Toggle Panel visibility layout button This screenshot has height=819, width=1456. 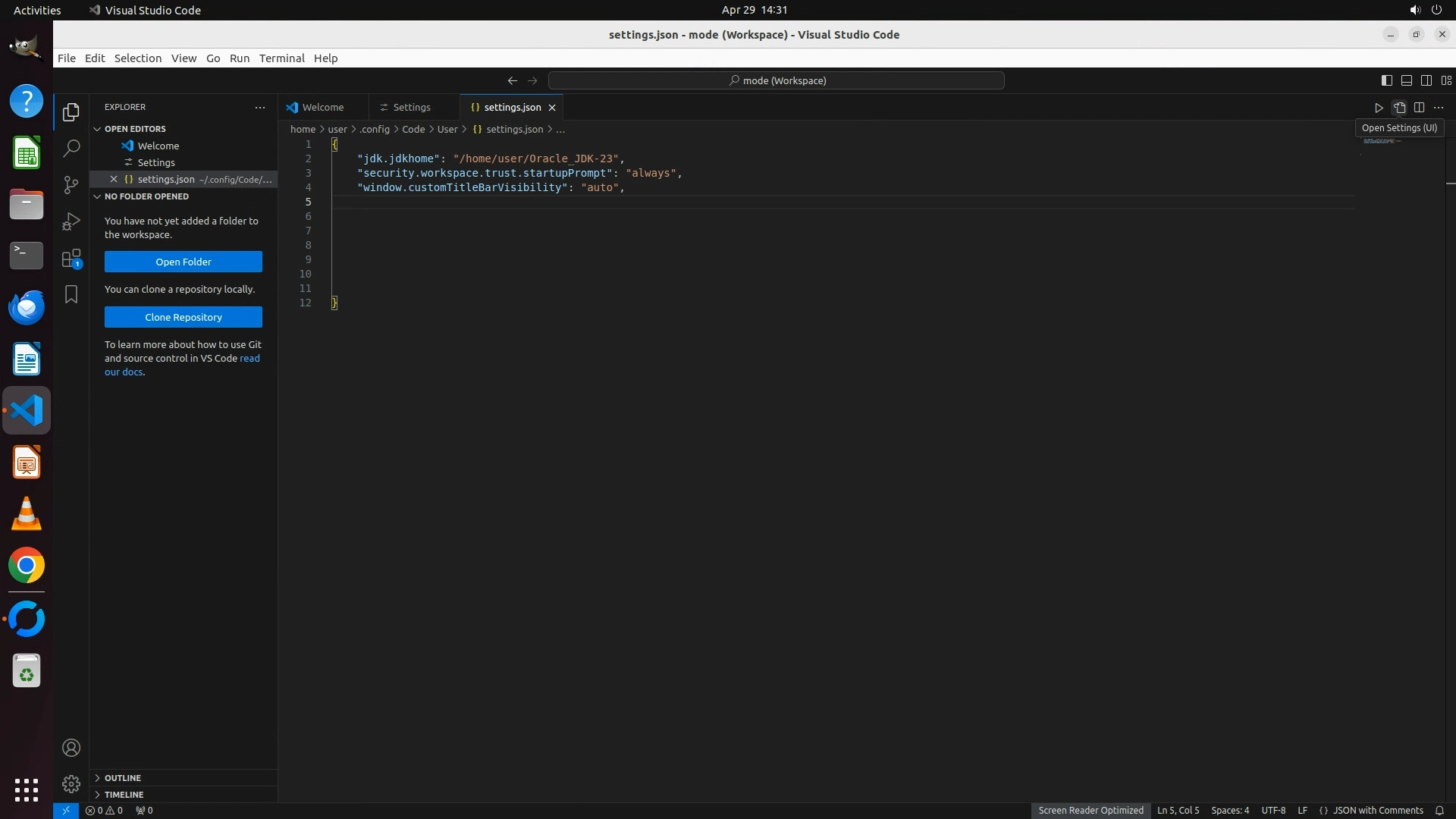1406,80
